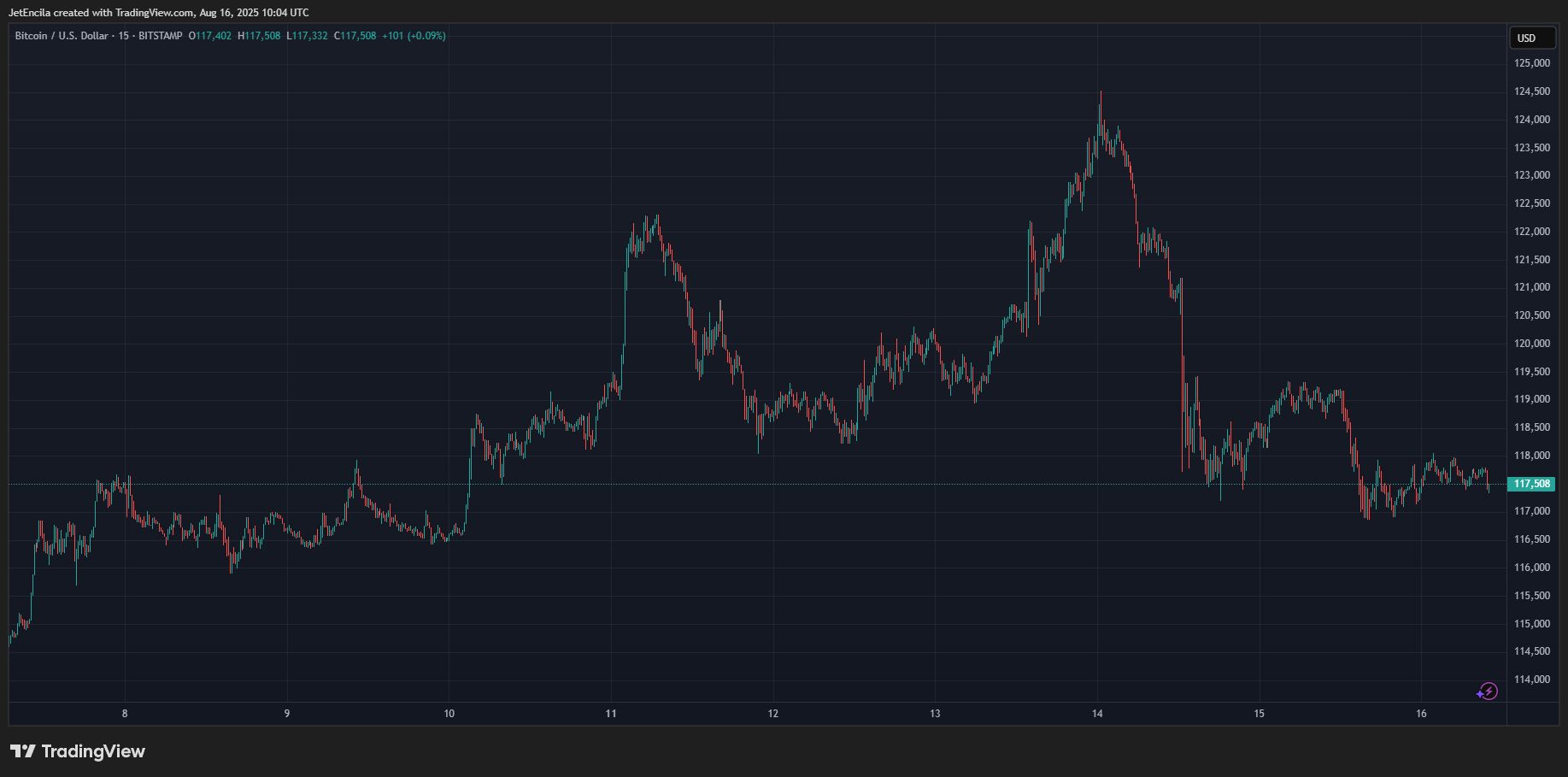
Task: Click the 121,000 price axis label
Action: pyautogui.click(x=1532, y=287)
